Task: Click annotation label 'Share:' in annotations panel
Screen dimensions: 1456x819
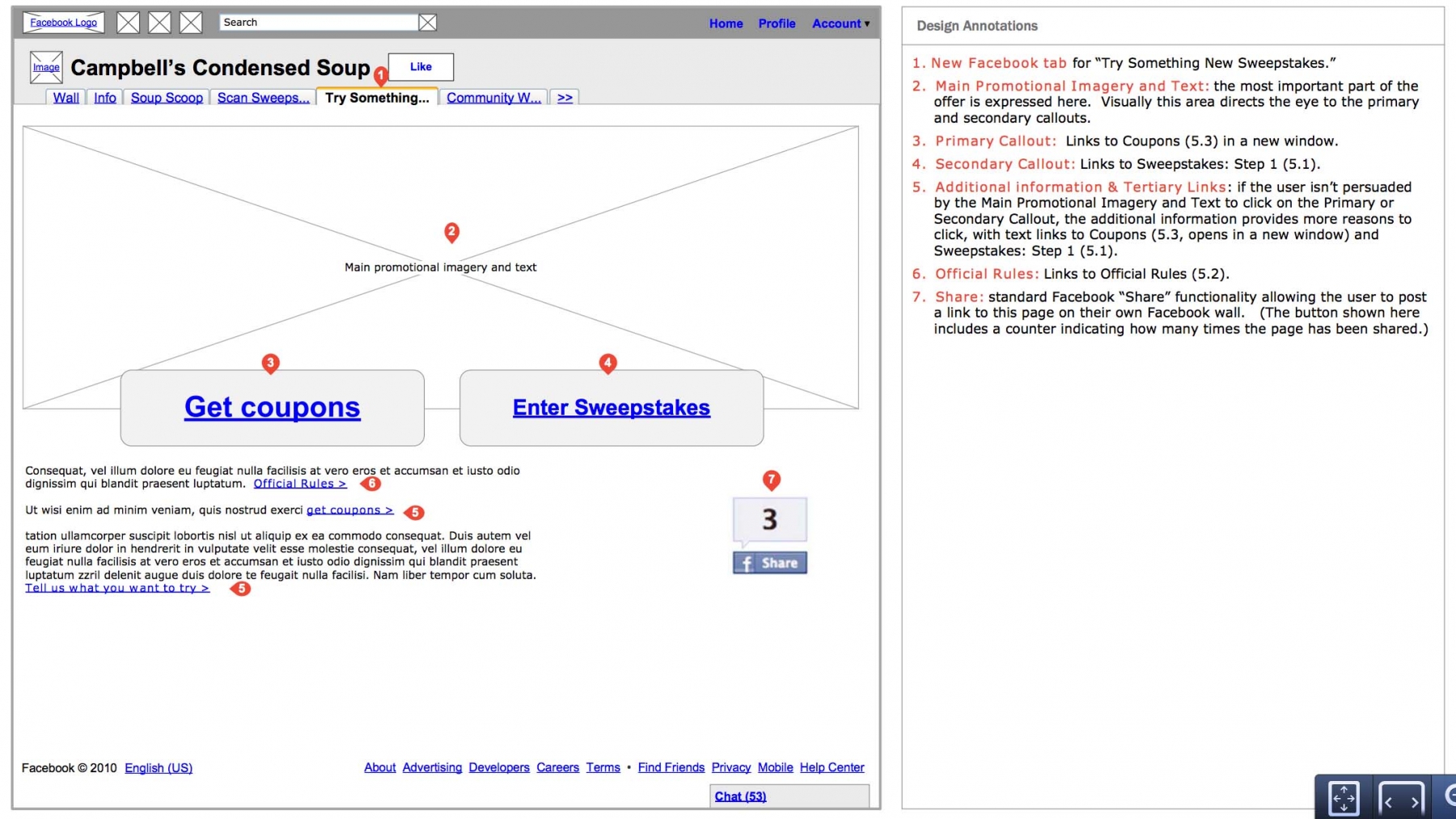Action: [959, 297]
